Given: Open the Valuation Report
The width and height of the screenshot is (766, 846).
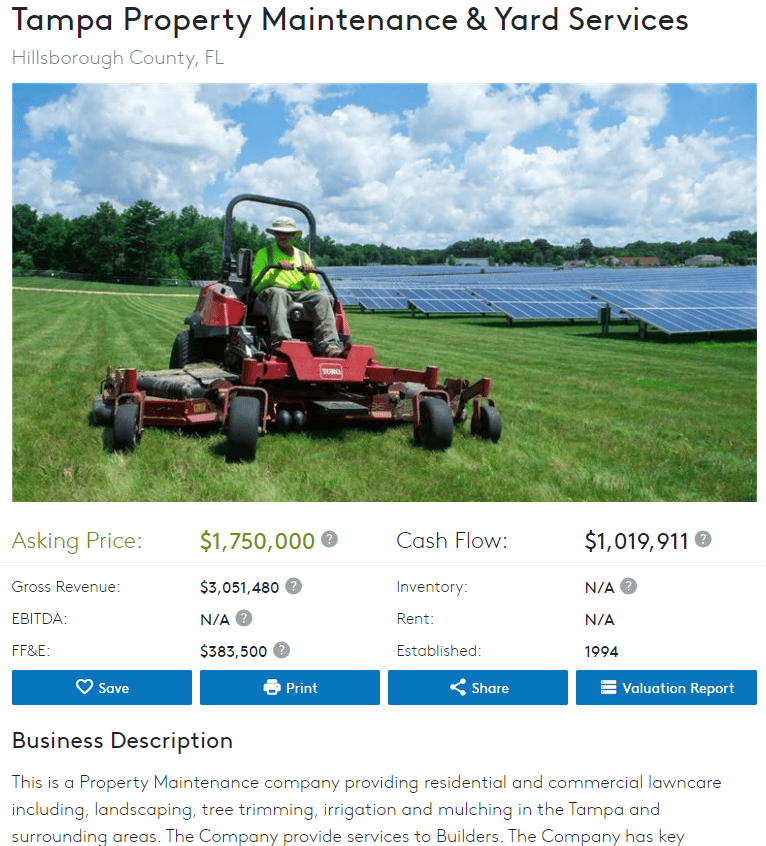Looking at the screenshot, I should [x=666, y=687].
